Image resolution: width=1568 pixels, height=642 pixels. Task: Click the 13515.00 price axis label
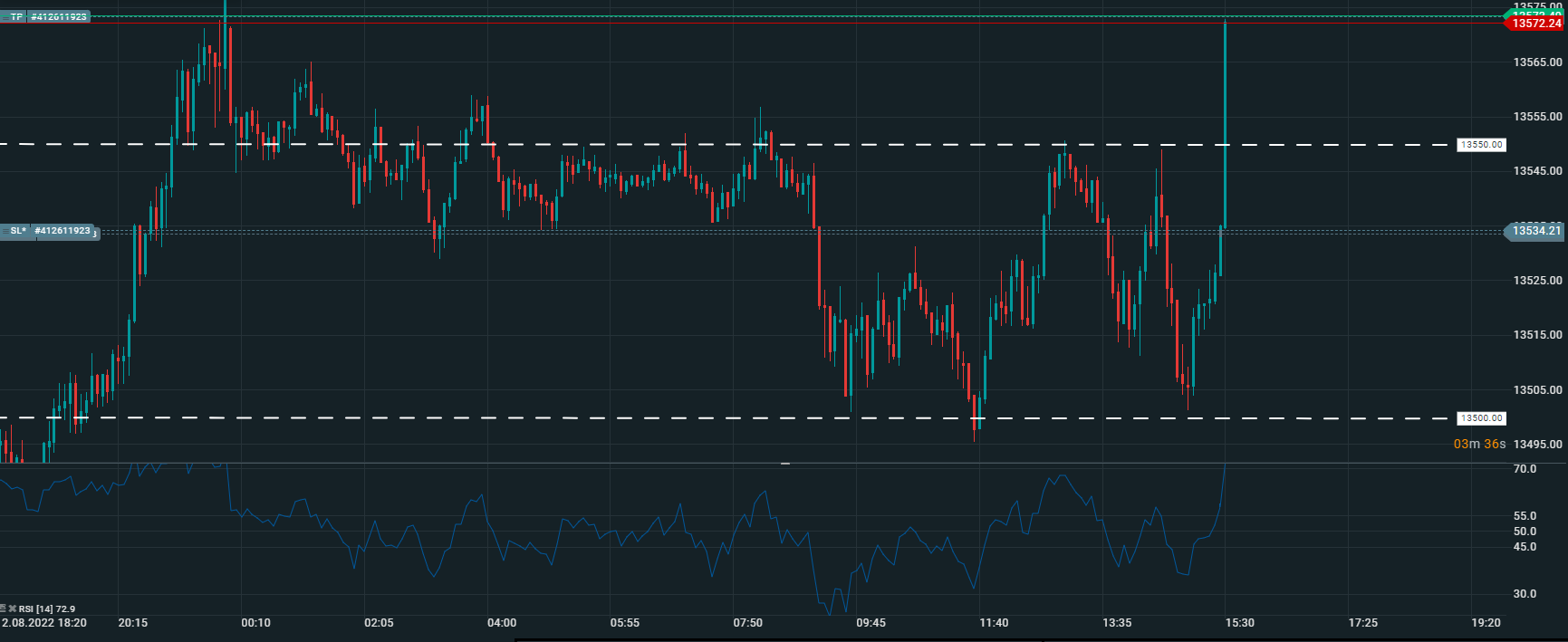point(1537,335)
